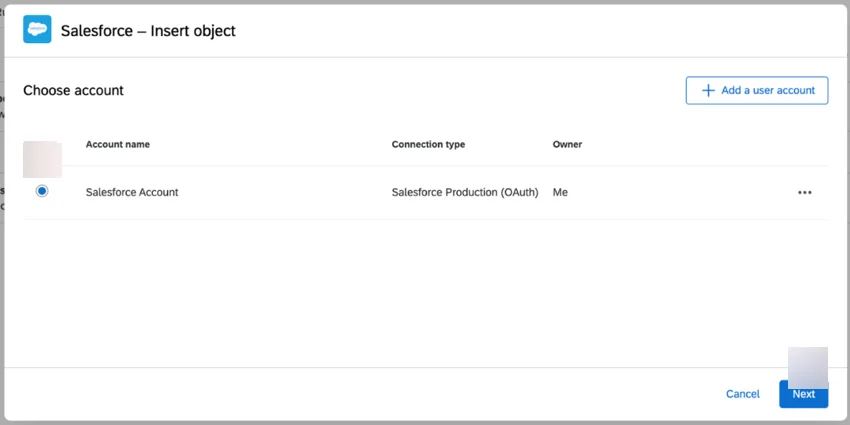Click the empty footer area left of Cancel
This screenshot has height=425, width=850.
pyautogui.click(x=350, y=394)
